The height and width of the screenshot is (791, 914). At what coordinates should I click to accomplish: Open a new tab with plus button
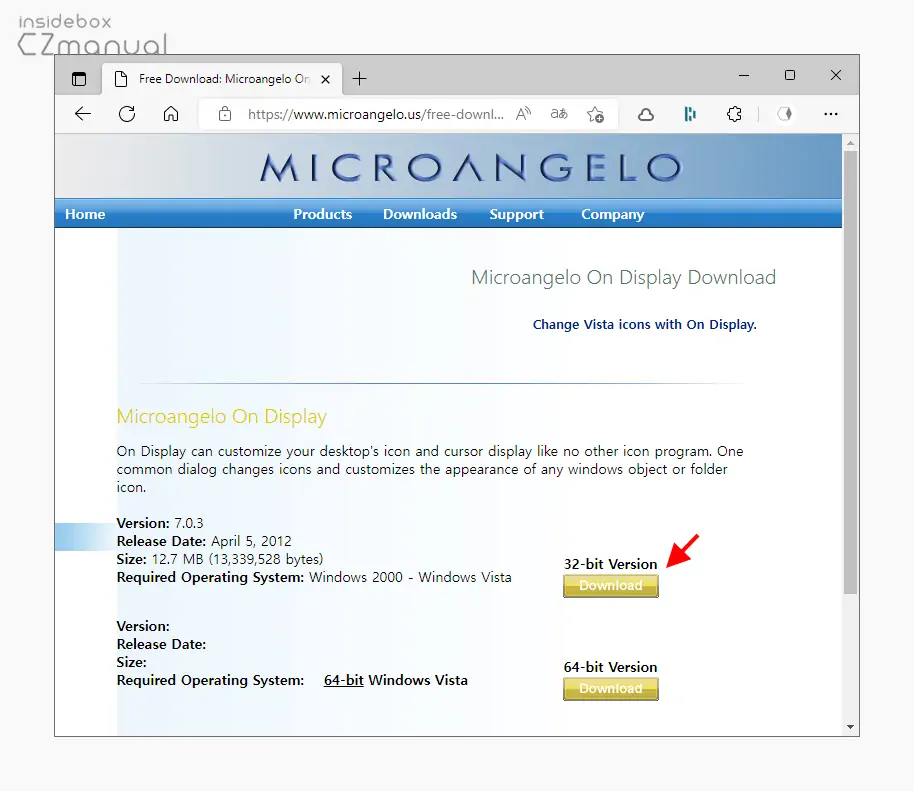(x=360, y=79)
